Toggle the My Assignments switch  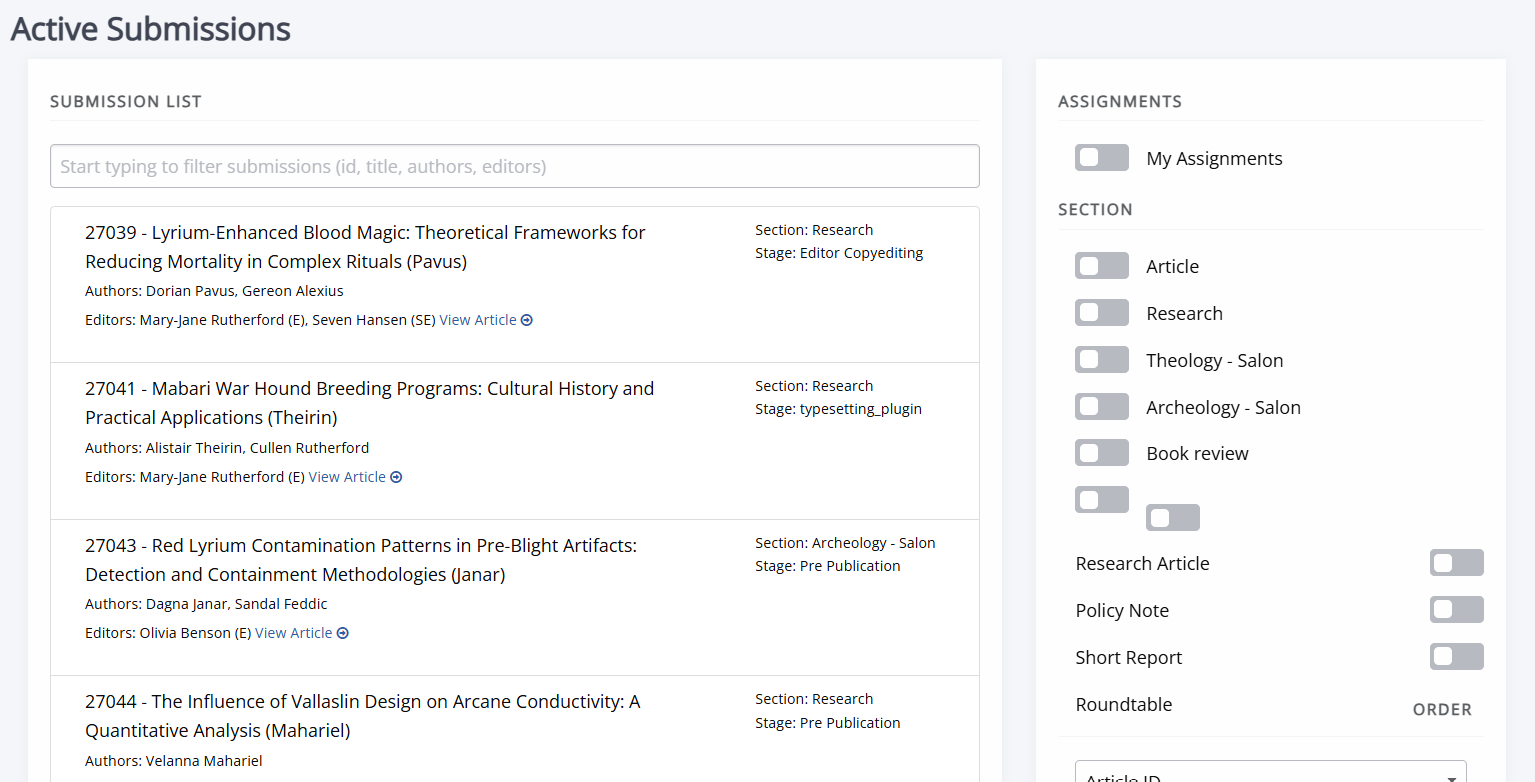(x=1102, y=158)
